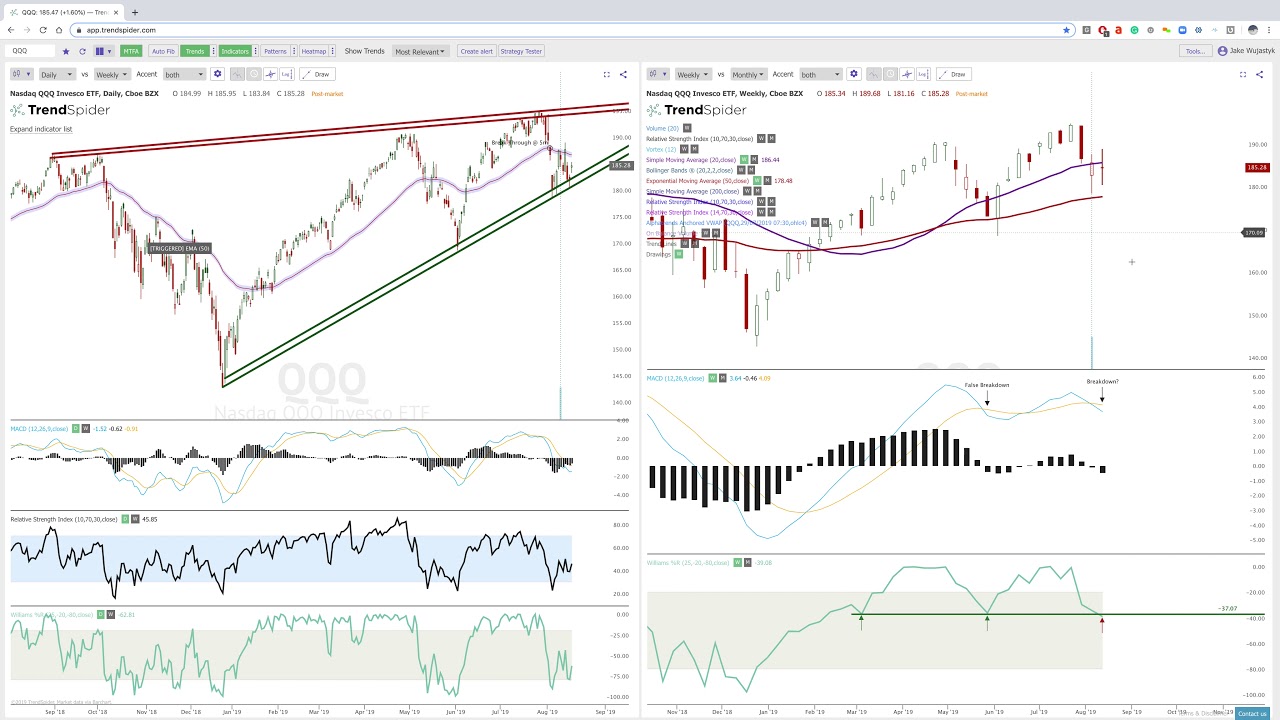1280x720 pixels.
Task: Click the Create alert button
Action: (476, 51)
